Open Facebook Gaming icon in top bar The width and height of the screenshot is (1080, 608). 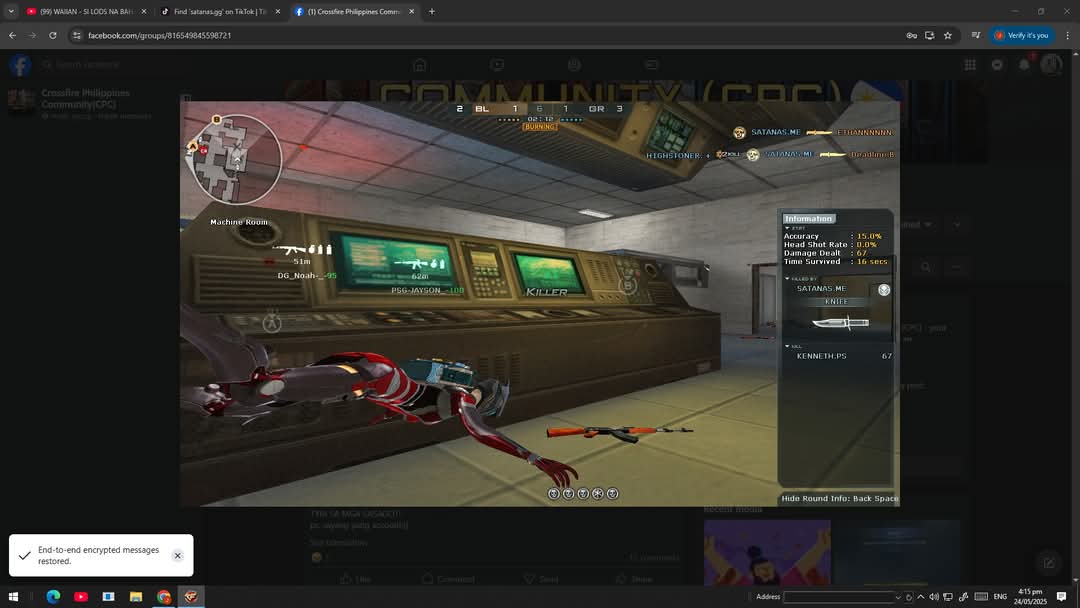tap(651, 65)
